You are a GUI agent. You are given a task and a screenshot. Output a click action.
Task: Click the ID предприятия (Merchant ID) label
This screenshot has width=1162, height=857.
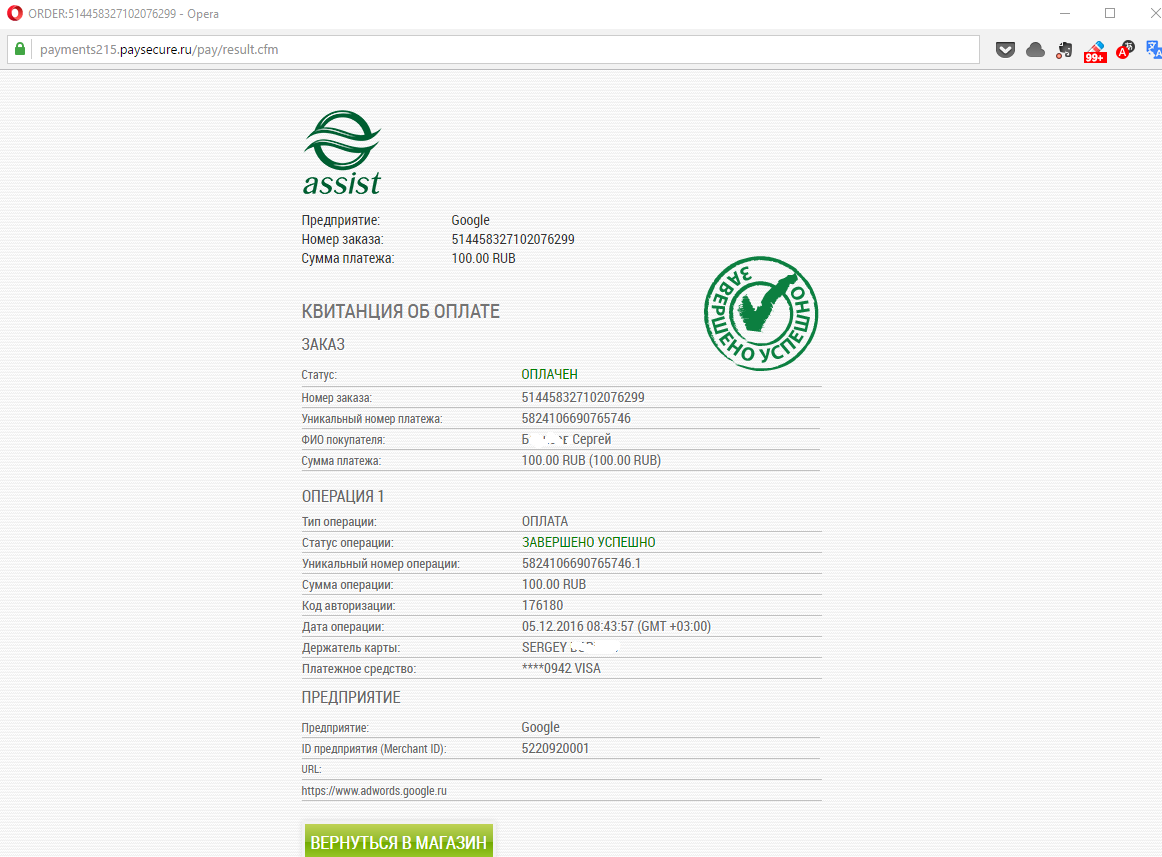[x=374, y=749]
